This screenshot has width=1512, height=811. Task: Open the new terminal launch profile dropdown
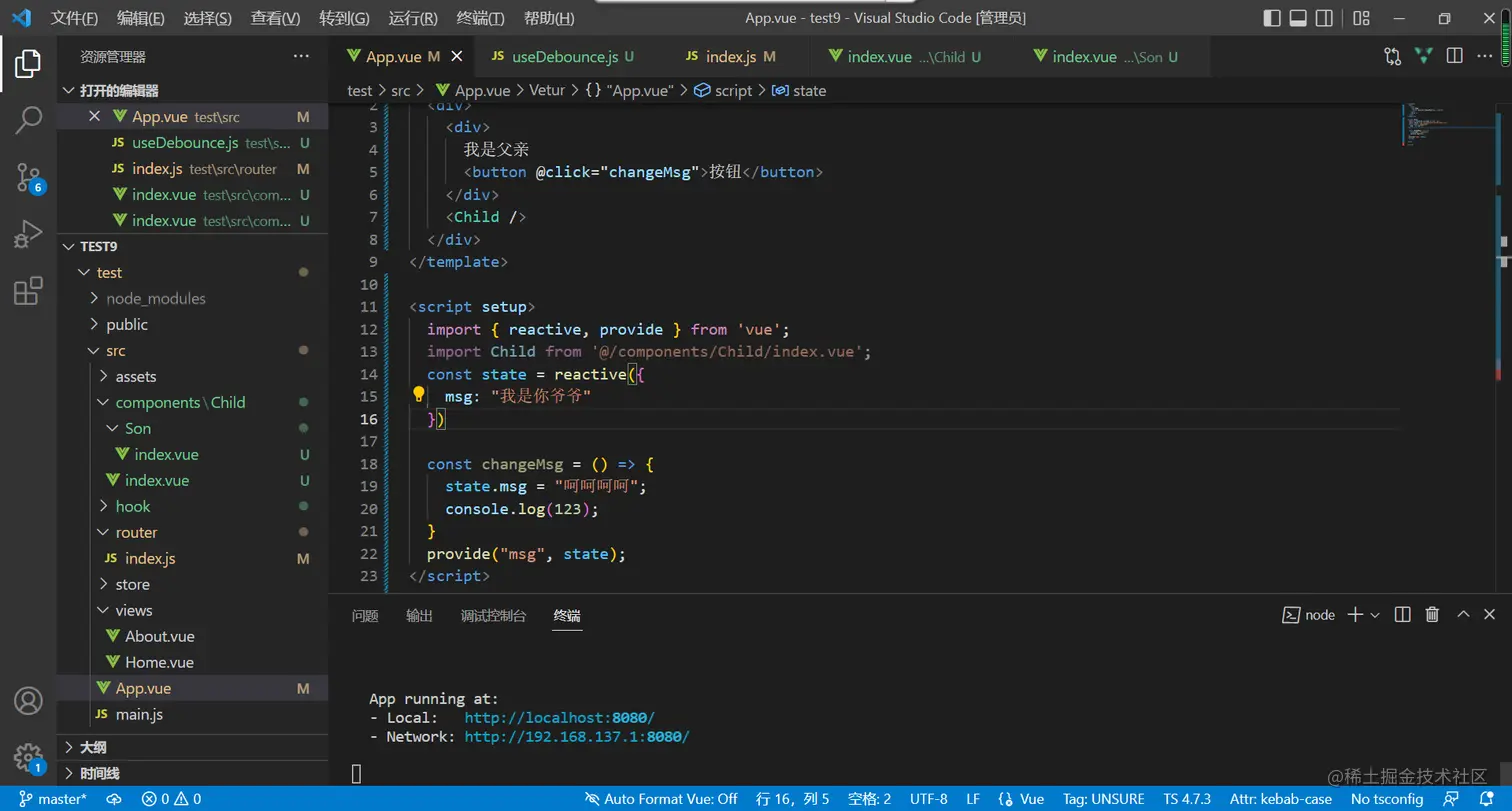point(1375,615)
